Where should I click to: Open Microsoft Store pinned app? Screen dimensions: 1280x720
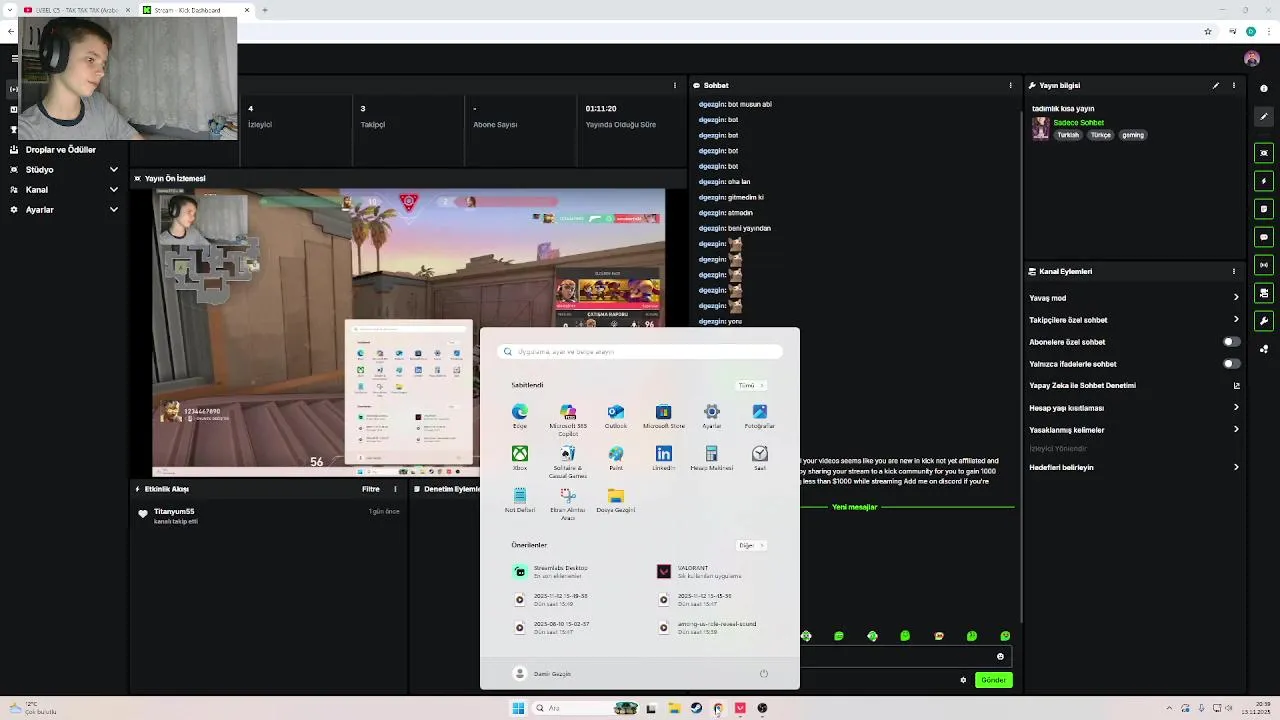tap(664, 416)
